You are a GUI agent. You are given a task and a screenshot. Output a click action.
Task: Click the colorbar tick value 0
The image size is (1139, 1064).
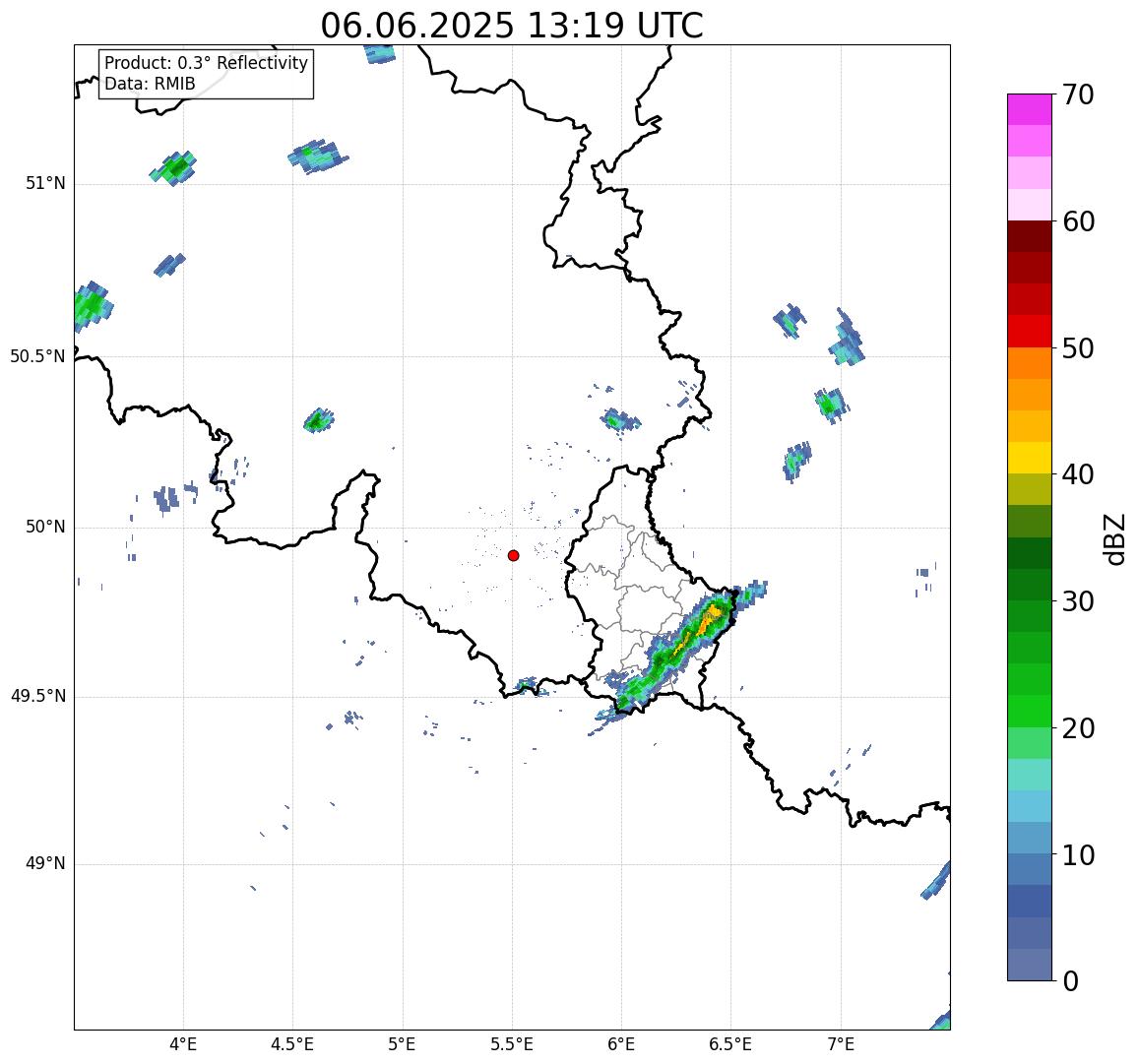1071,981
